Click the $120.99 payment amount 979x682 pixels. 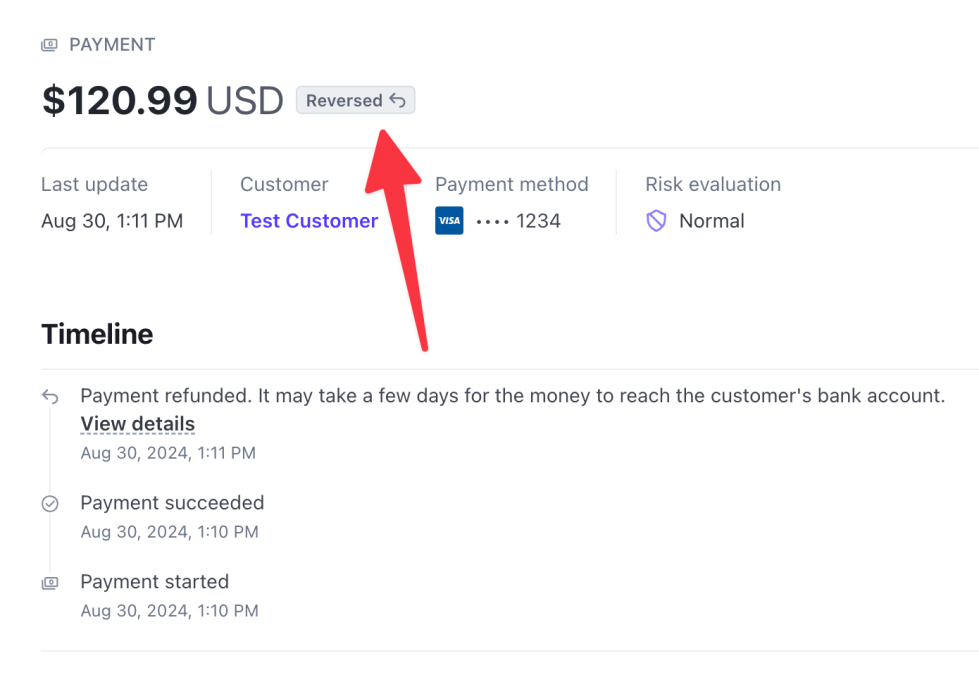click(120, 101)
